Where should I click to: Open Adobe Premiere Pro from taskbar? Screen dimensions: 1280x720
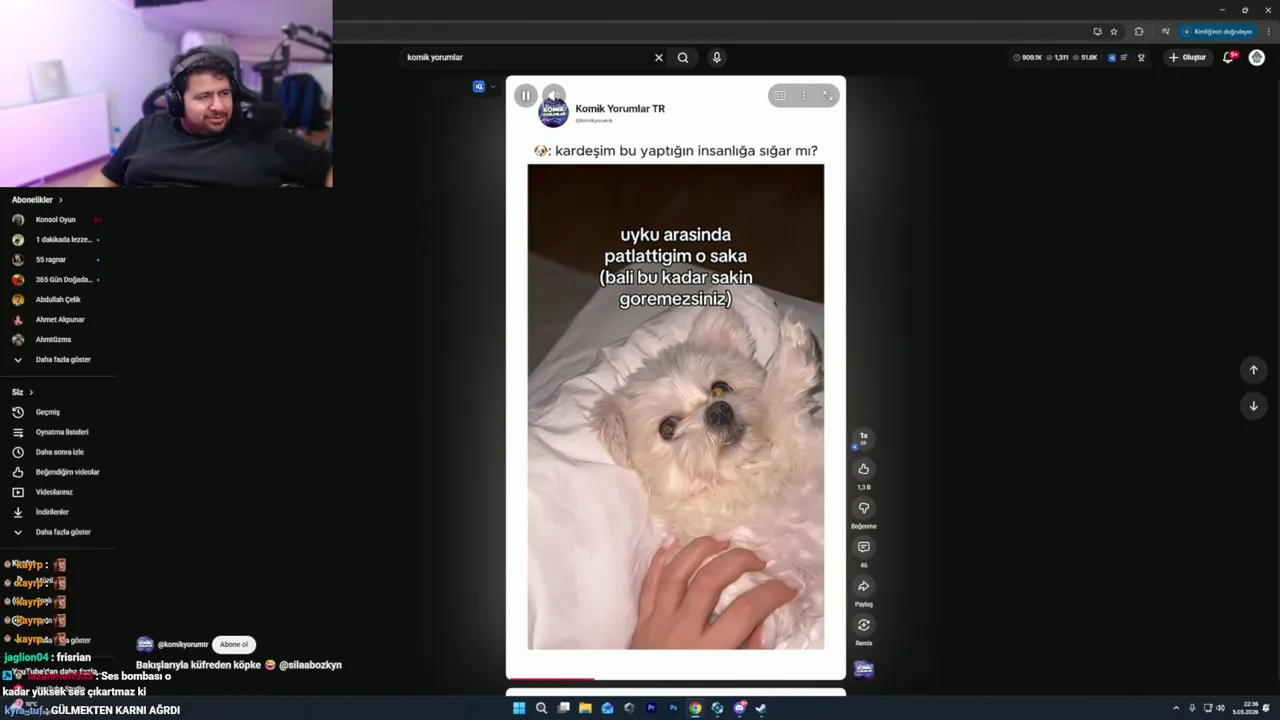[651, 708]
